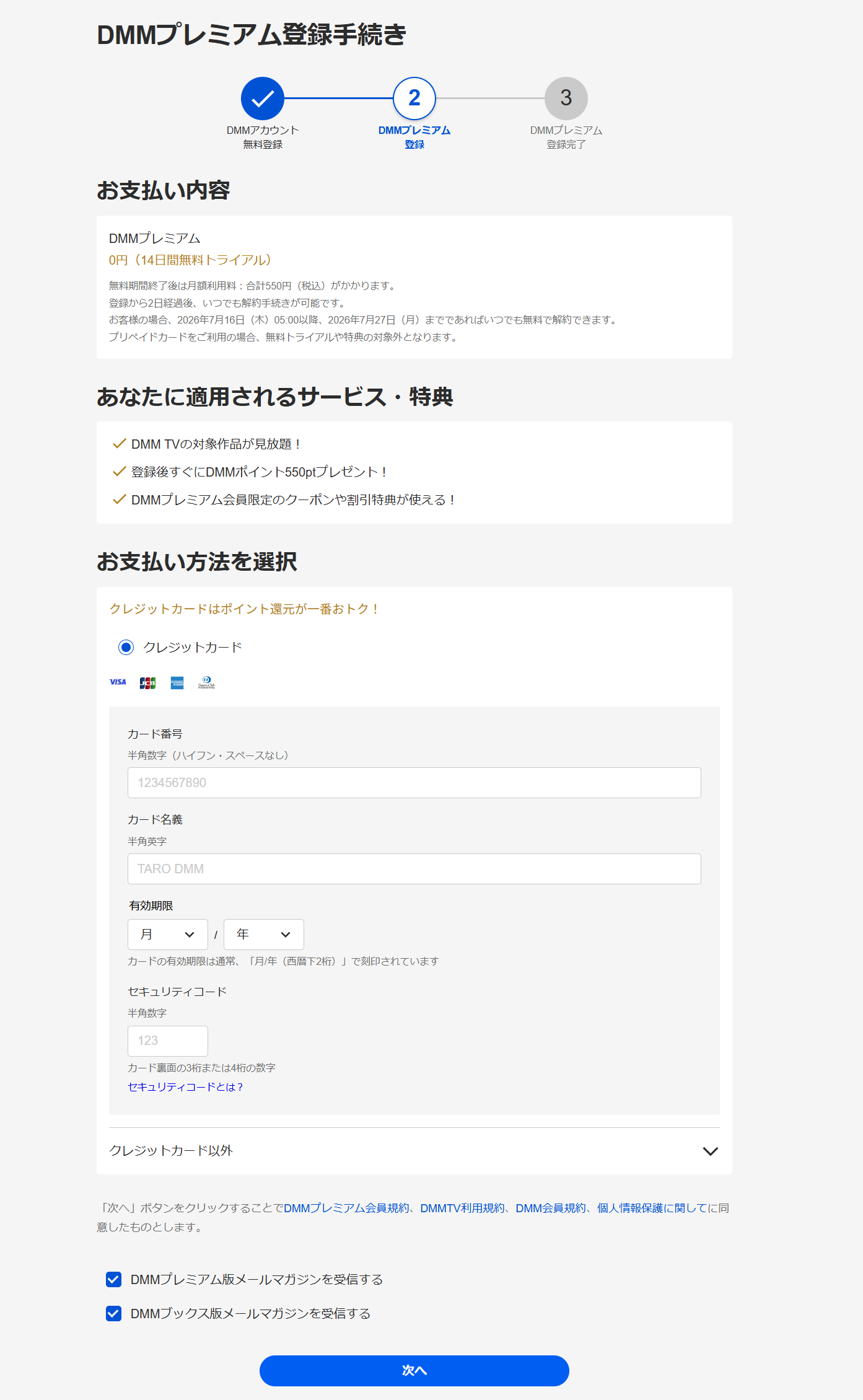Click the step 2 circle in progress indicator

414,98
